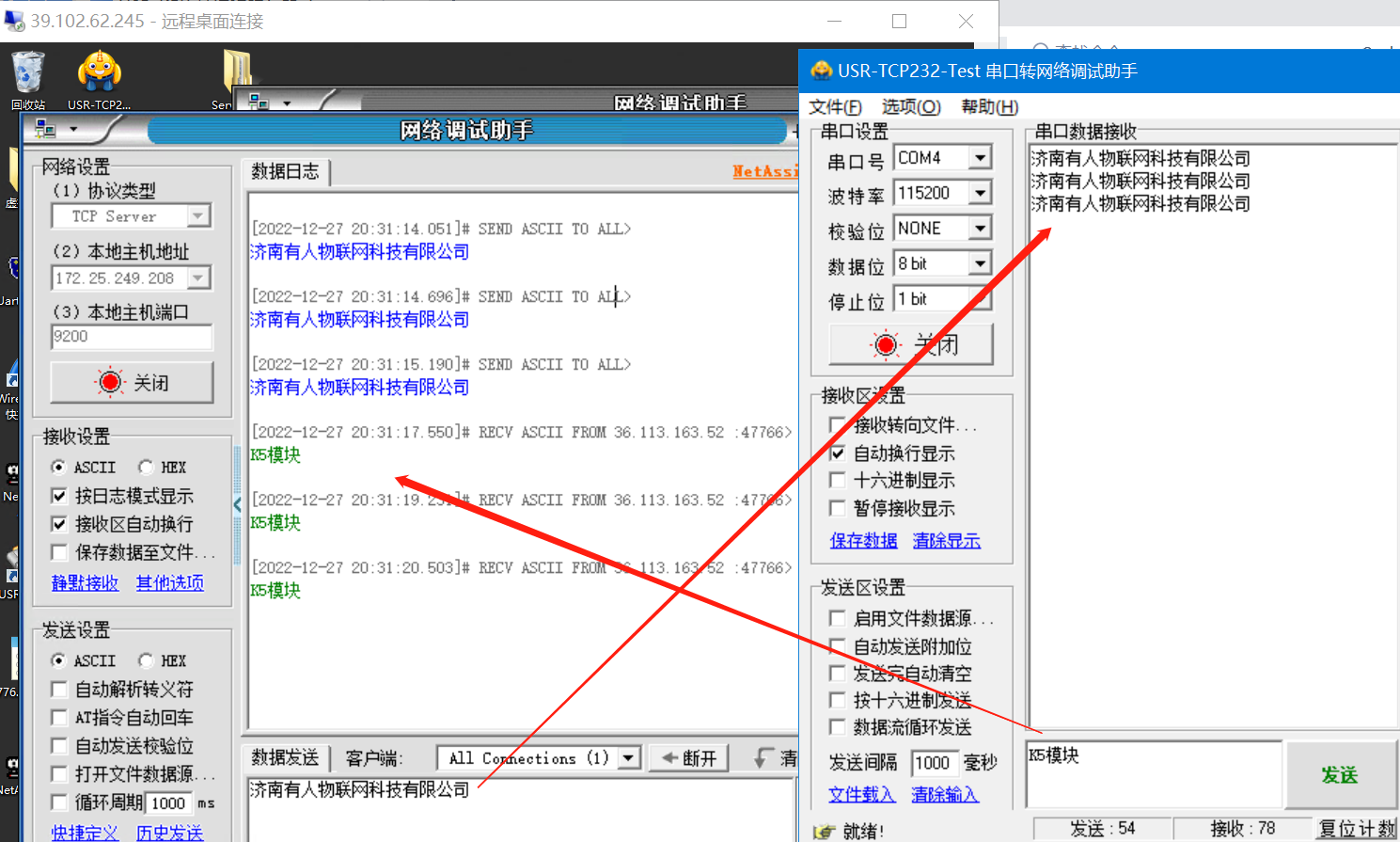The height and width of the screenshot is (842, 1400).
Task: Open the Recycle Bin desktop icon
Action: (27, 73)
